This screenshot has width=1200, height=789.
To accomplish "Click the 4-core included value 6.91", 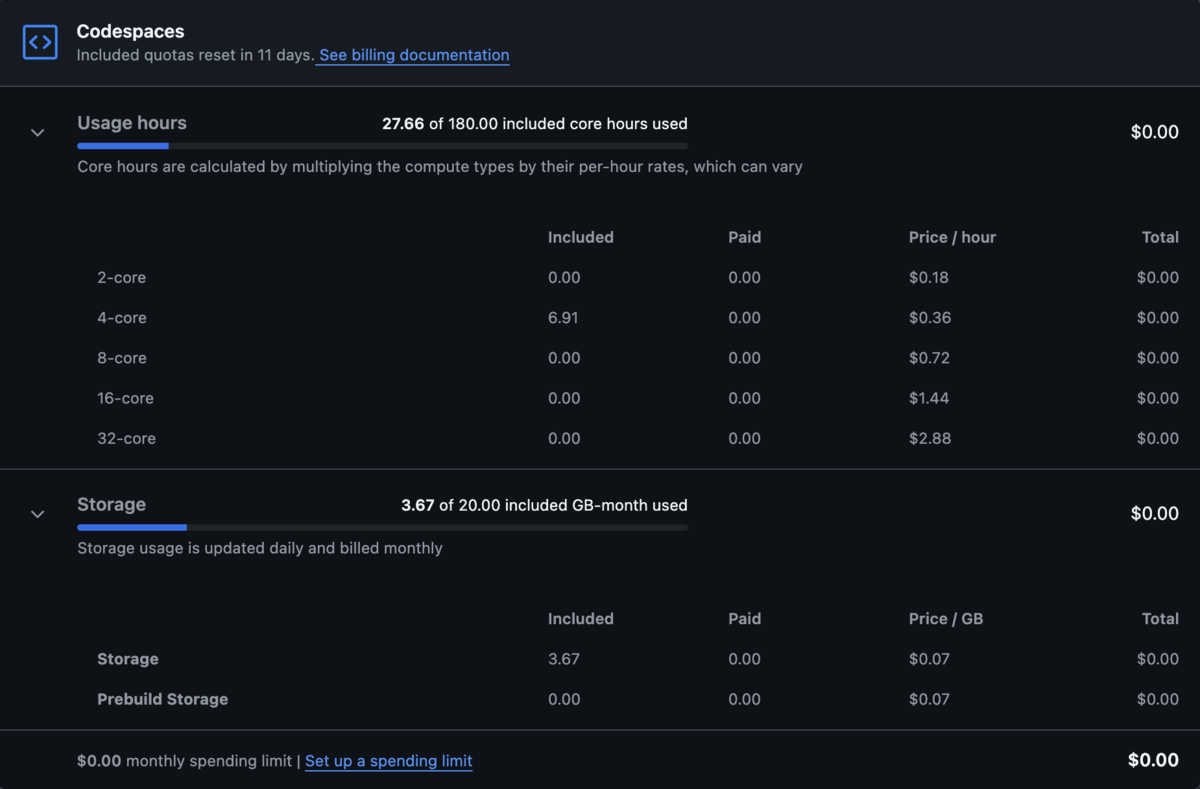I will [x=563, y=318].
